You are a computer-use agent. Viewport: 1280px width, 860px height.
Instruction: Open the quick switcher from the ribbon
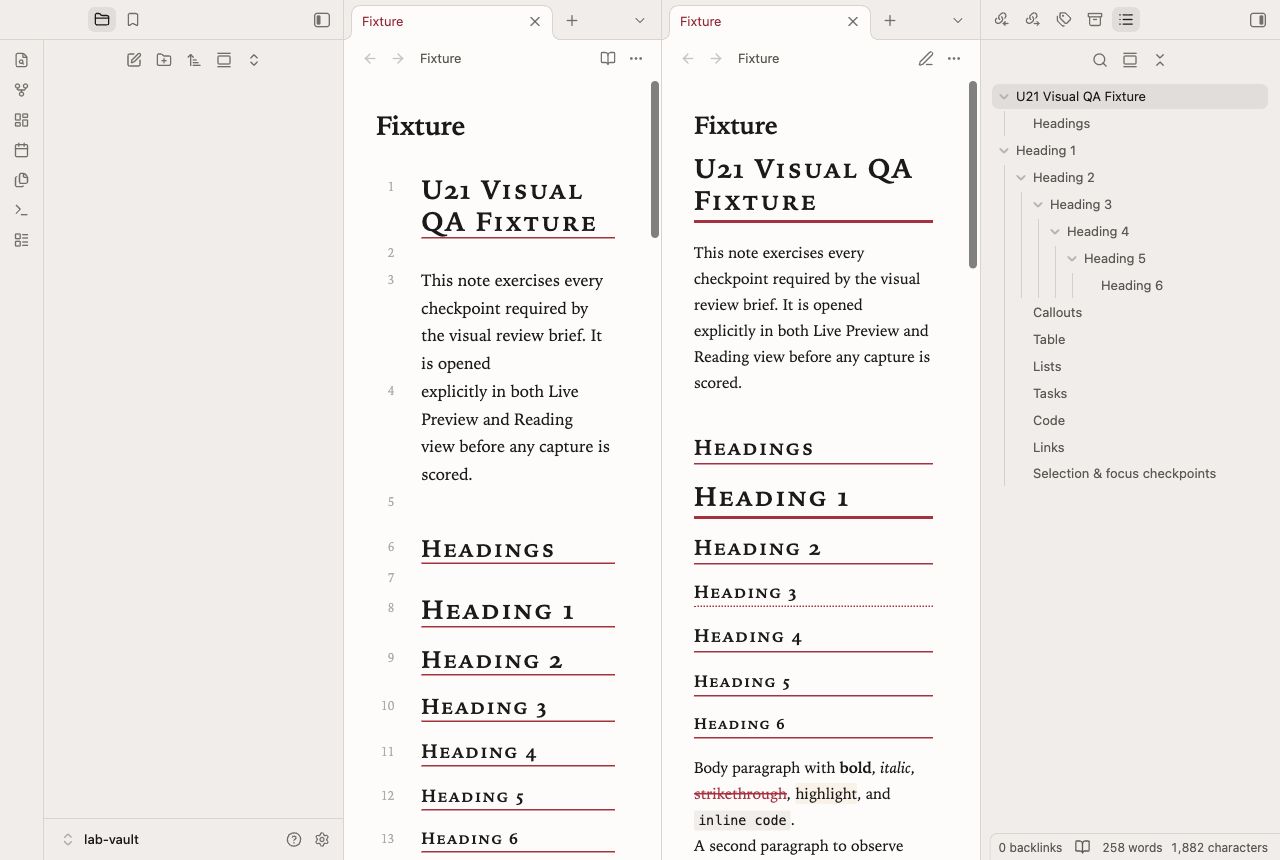click(22, 60)
